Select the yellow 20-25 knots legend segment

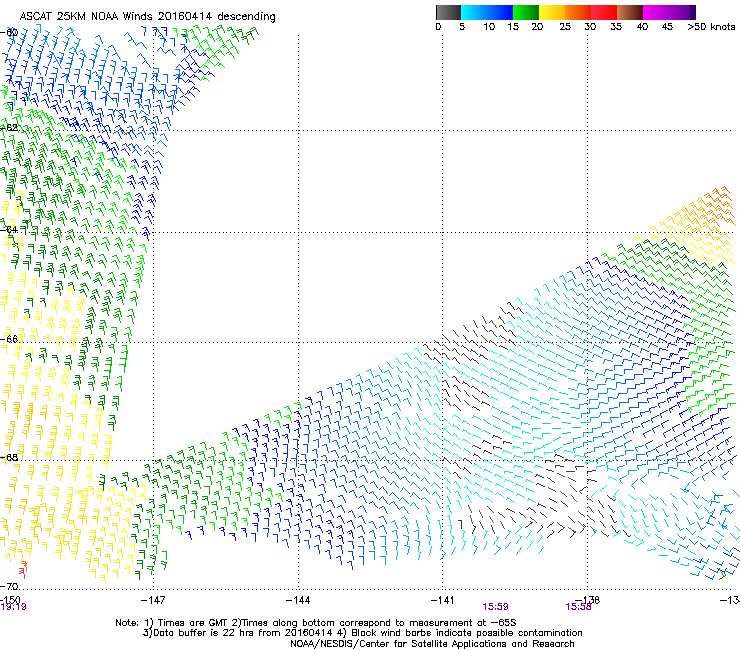tap(552, 12)
